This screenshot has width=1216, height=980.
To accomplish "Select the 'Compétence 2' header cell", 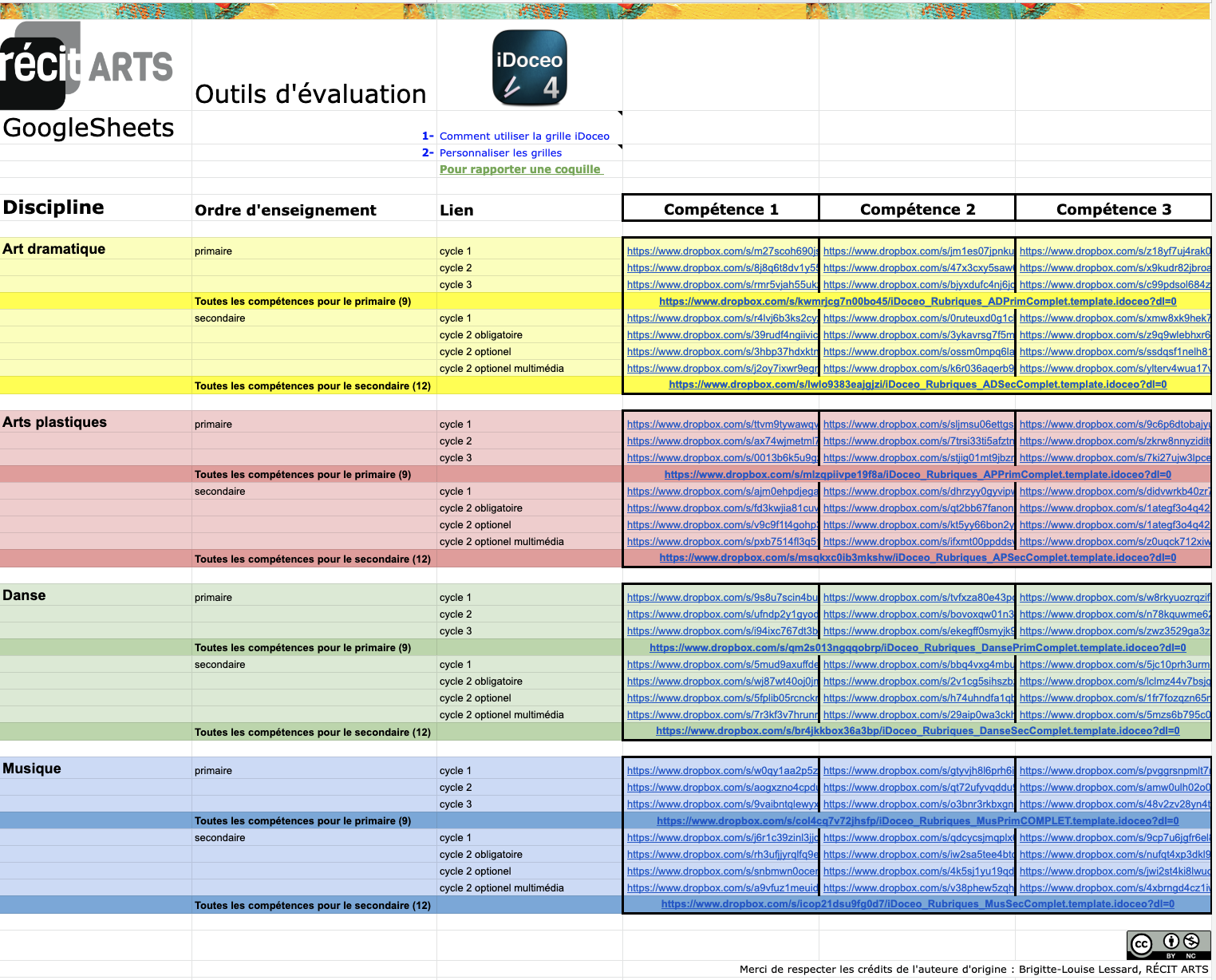I will [x=918, y=209].
